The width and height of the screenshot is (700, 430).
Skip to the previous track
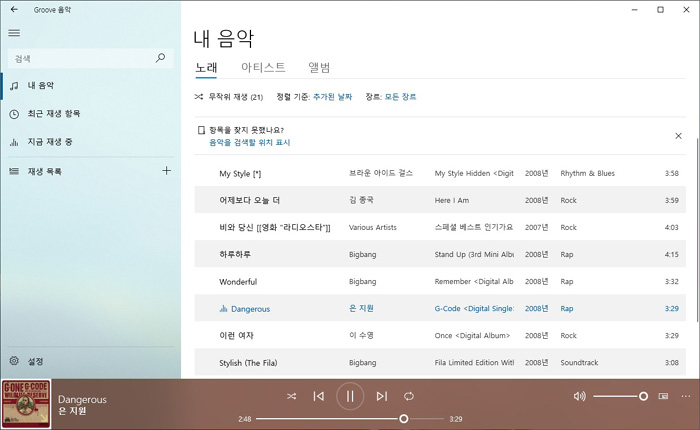tap(319, 396)
